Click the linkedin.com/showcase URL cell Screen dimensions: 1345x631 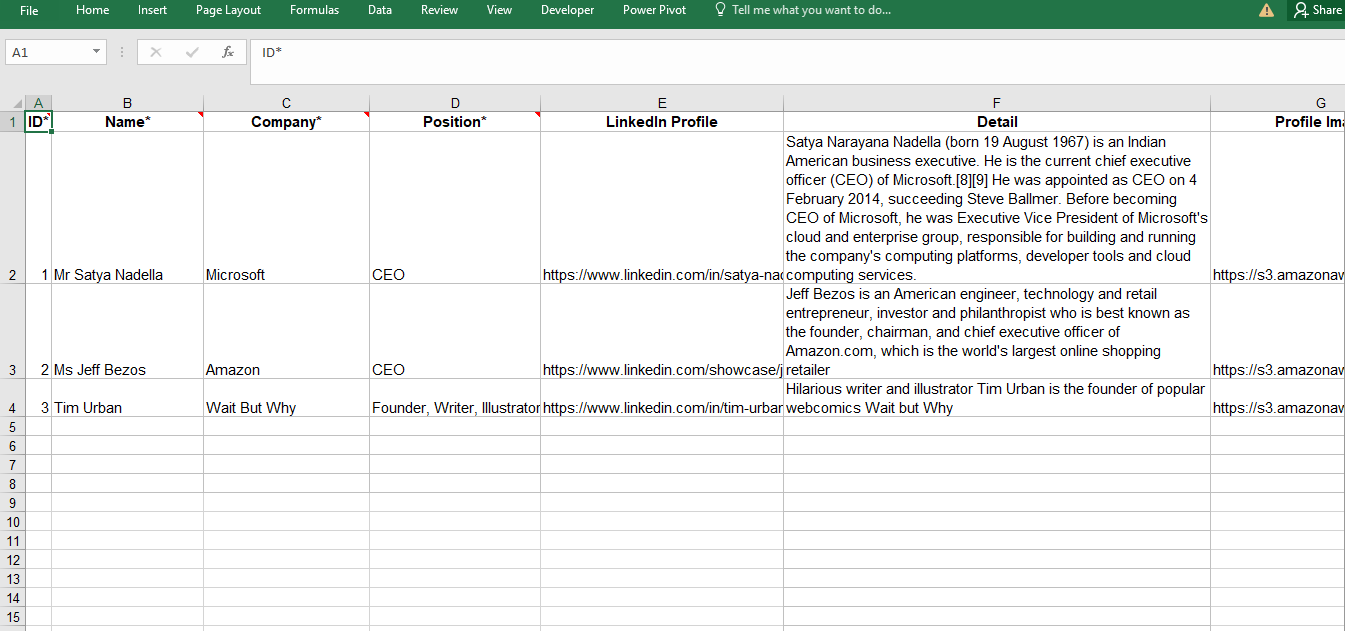[662, 331]
